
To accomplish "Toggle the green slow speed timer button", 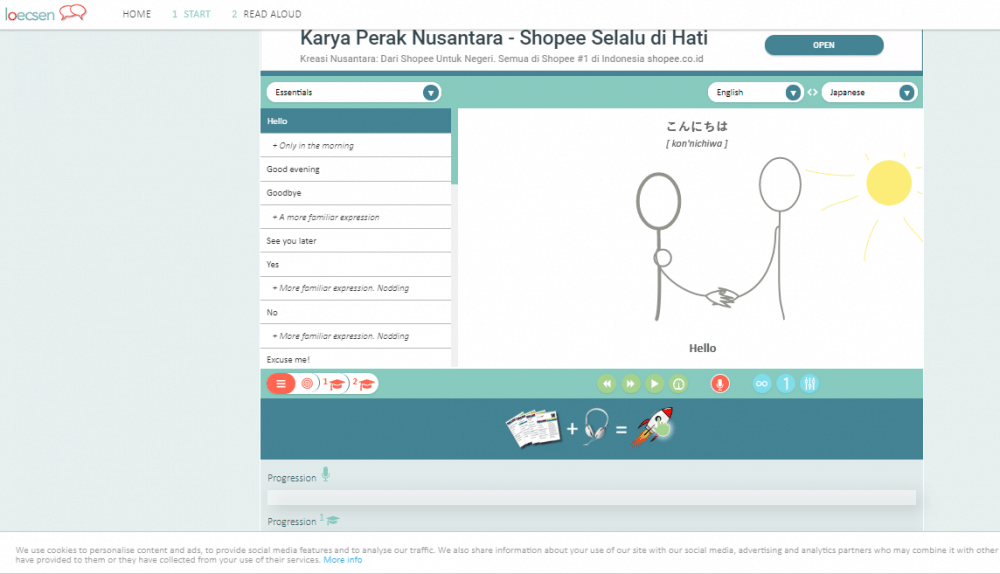I will click(x=678, y=383).
